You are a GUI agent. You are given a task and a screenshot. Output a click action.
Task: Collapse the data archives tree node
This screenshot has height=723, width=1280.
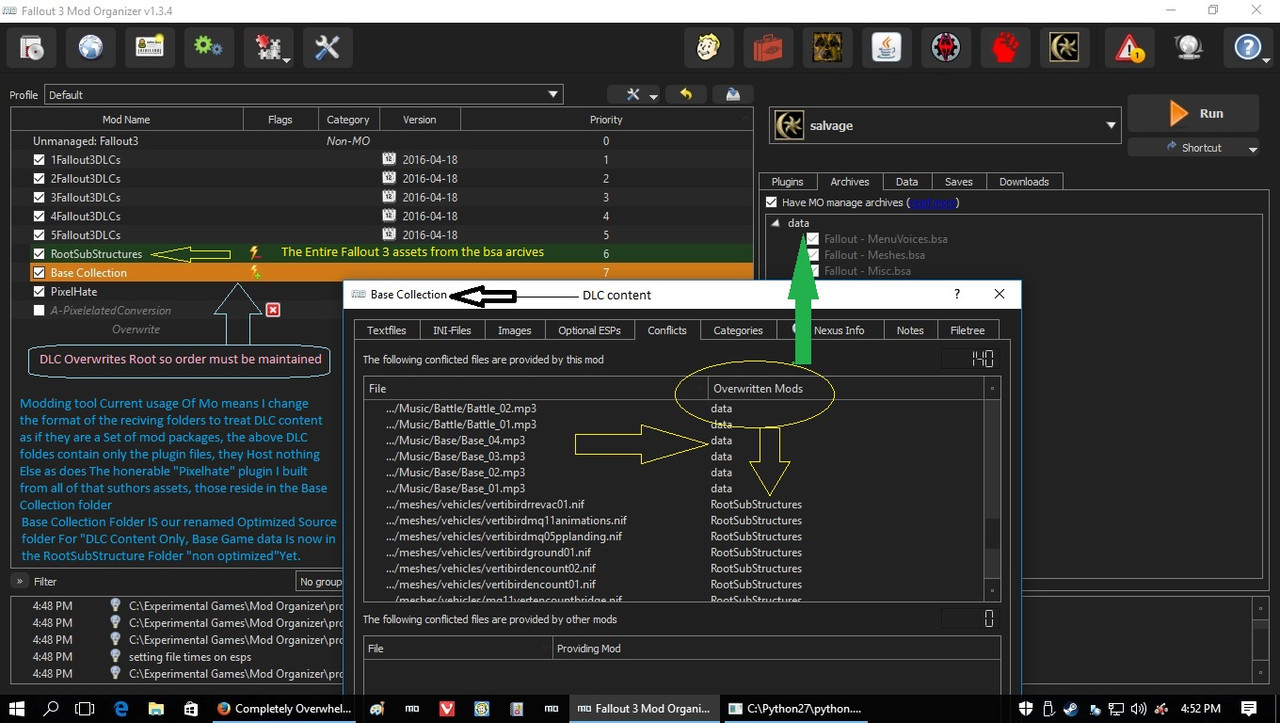point(776,223)
